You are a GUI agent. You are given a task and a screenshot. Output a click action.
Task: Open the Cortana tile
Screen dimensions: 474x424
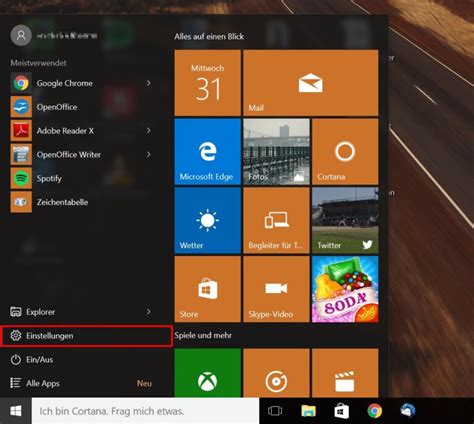click(345, 152)
